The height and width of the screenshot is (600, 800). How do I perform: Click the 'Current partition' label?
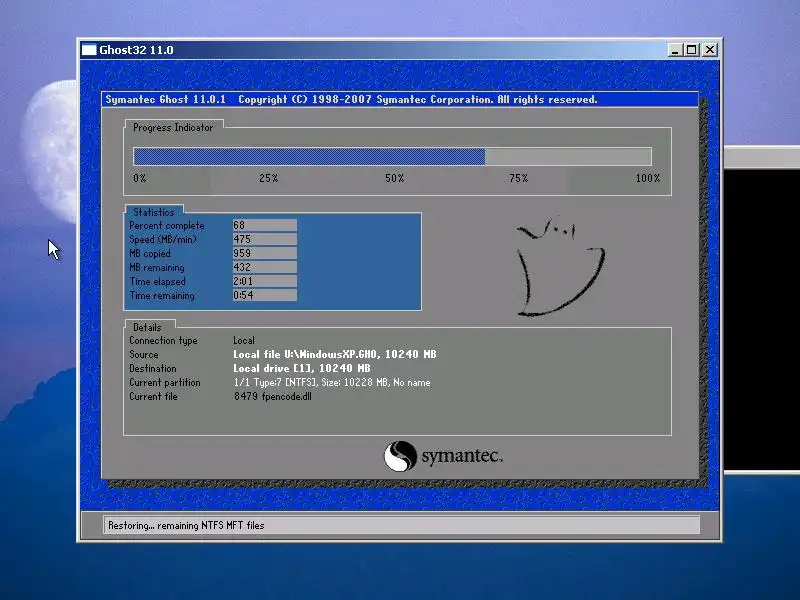(x=165, y=382)
